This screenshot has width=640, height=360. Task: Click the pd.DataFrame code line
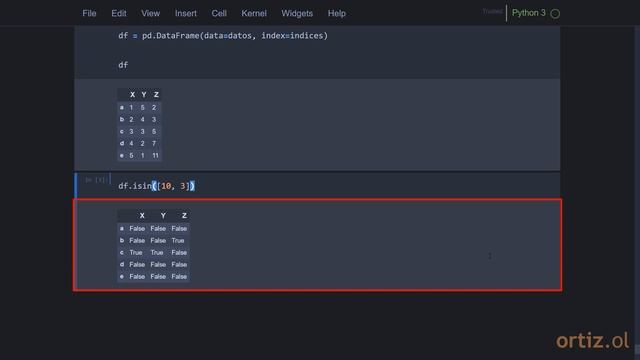click(223, 36)
